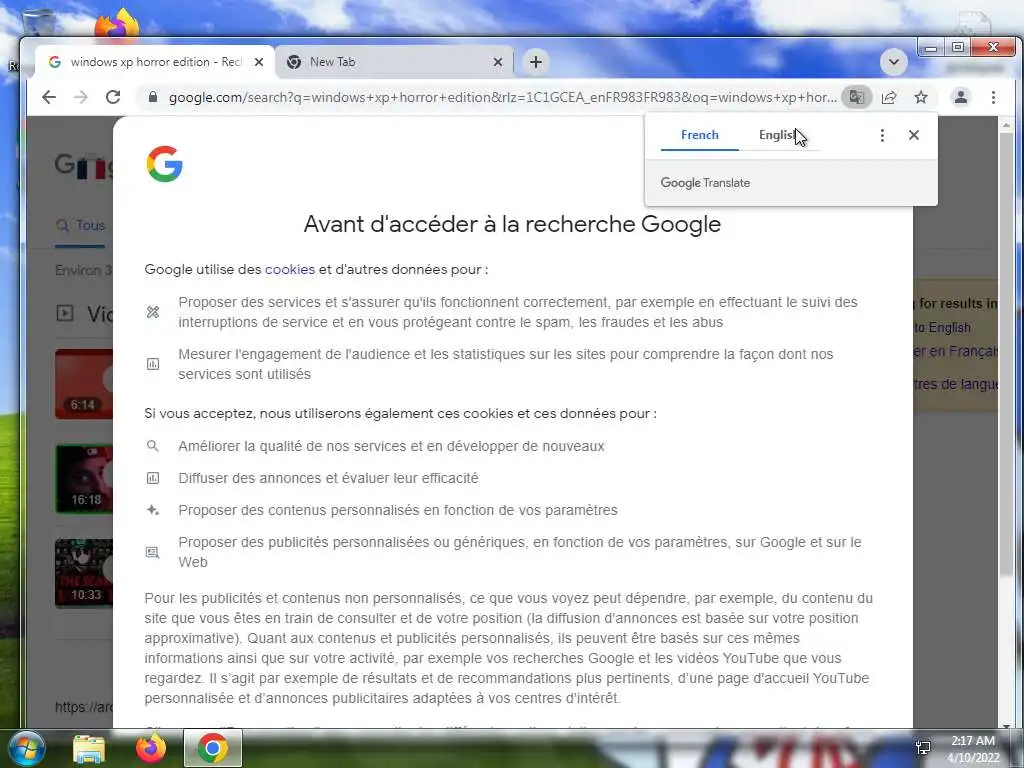Open a new tab with the plus button
Screen dimensions: 1024x768
536,62
